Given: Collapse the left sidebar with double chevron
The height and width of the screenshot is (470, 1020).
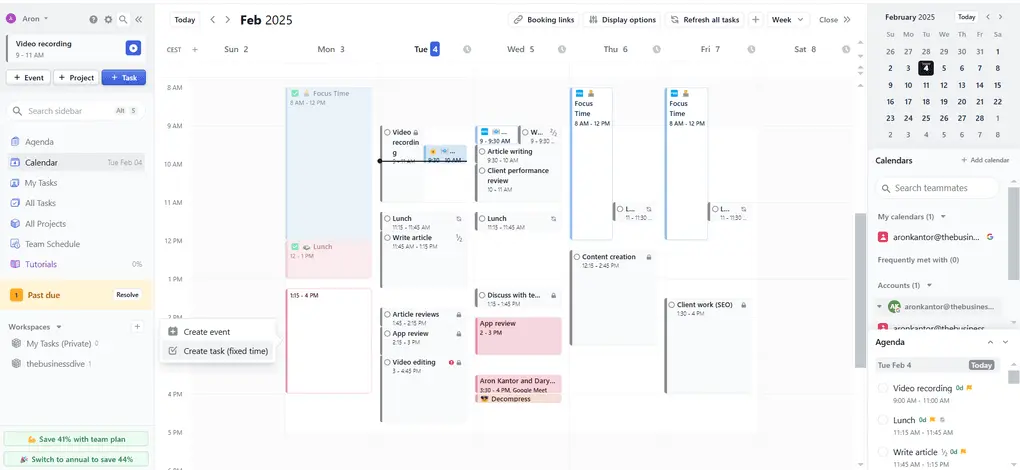Looking at the screenshot, I should 138,19.
